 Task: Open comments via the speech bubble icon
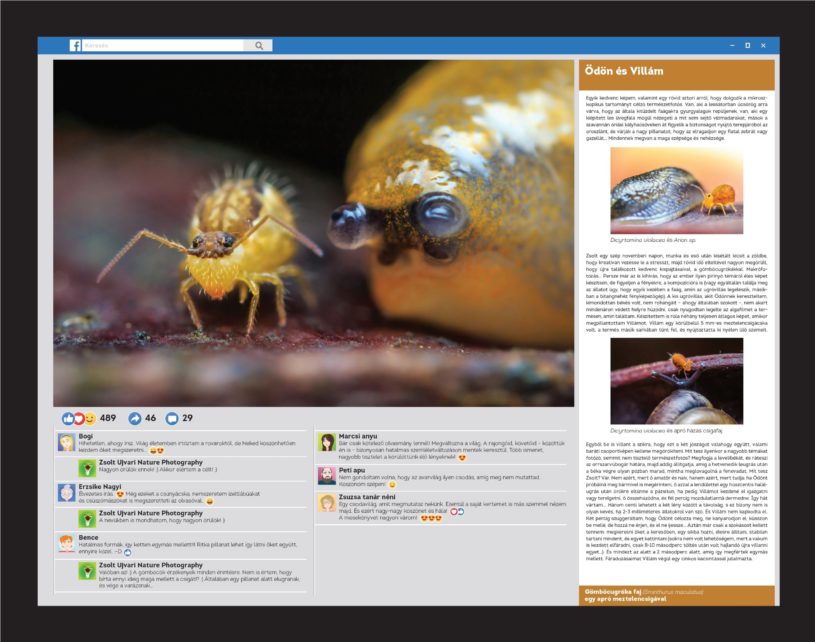coord(171,418)
